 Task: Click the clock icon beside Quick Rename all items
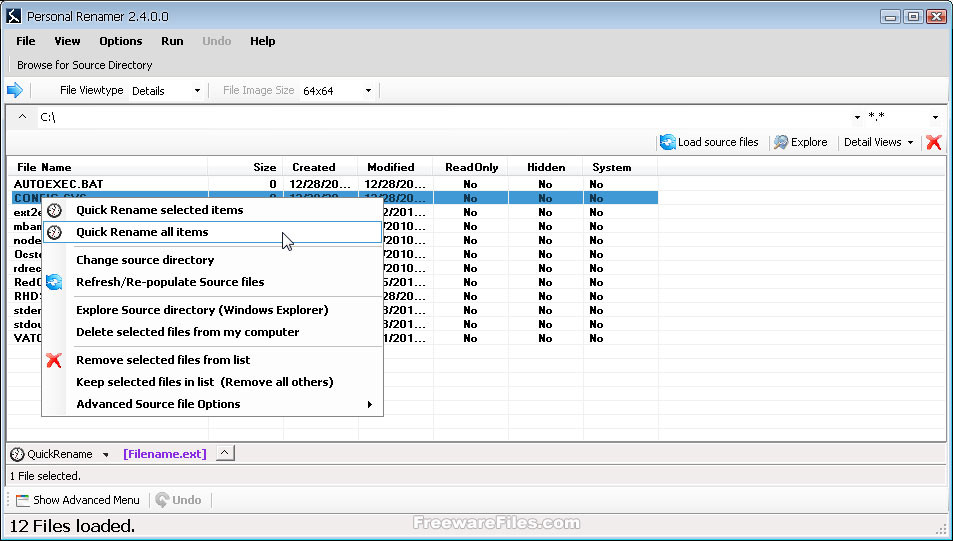(55, 232)
